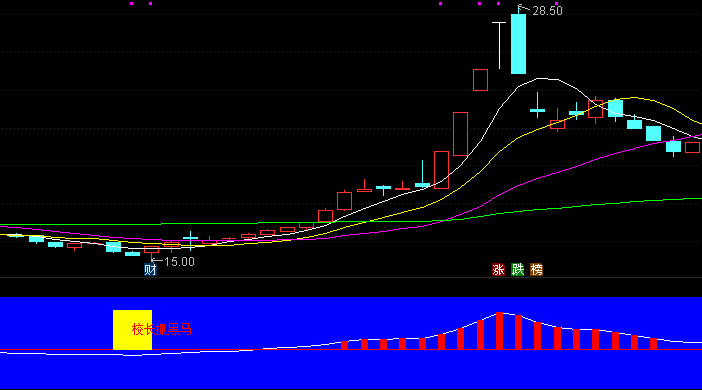Select the yellow signal block in indicator panel
702x390 pixels.
click(x=133, y=330)
